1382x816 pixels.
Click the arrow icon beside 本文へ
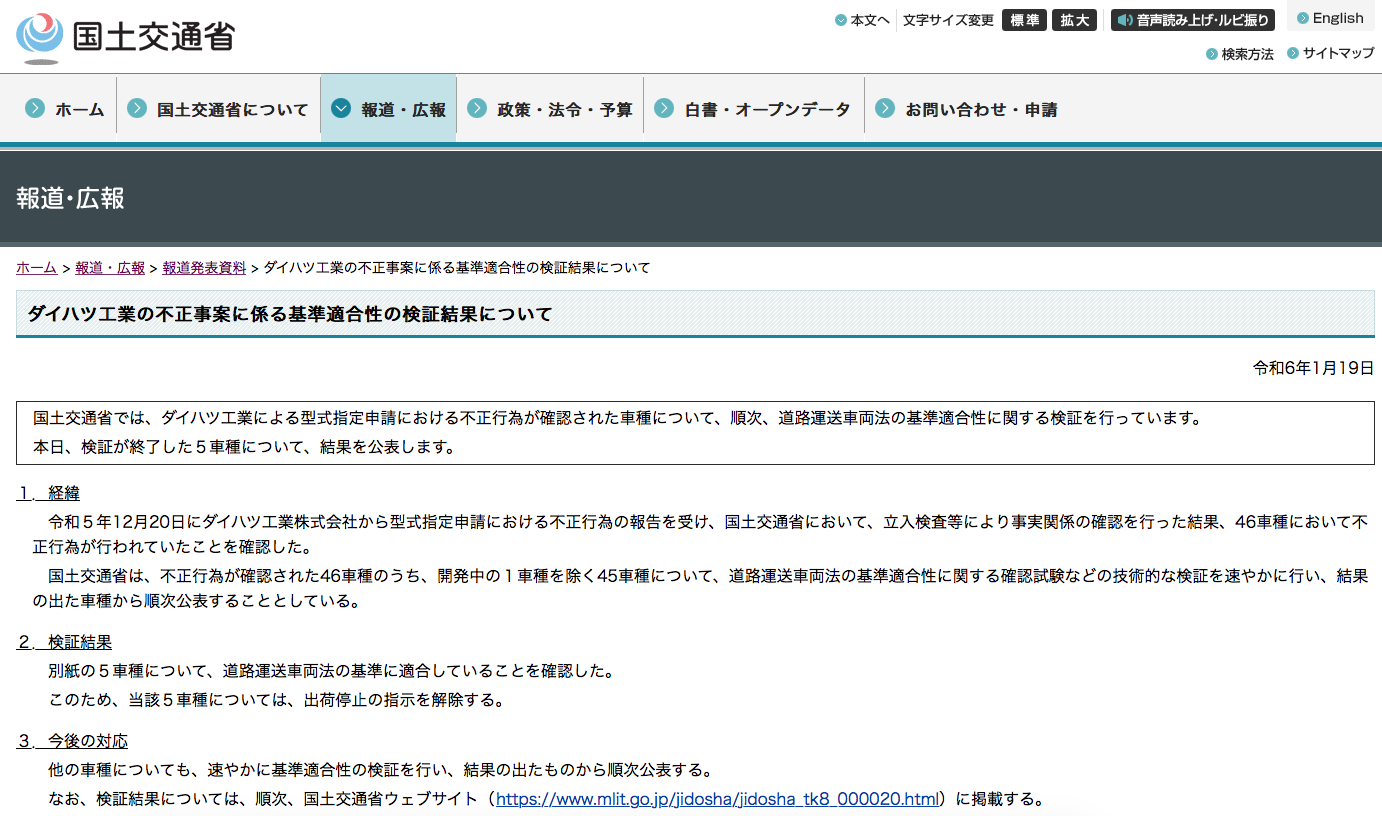[841, 20]
